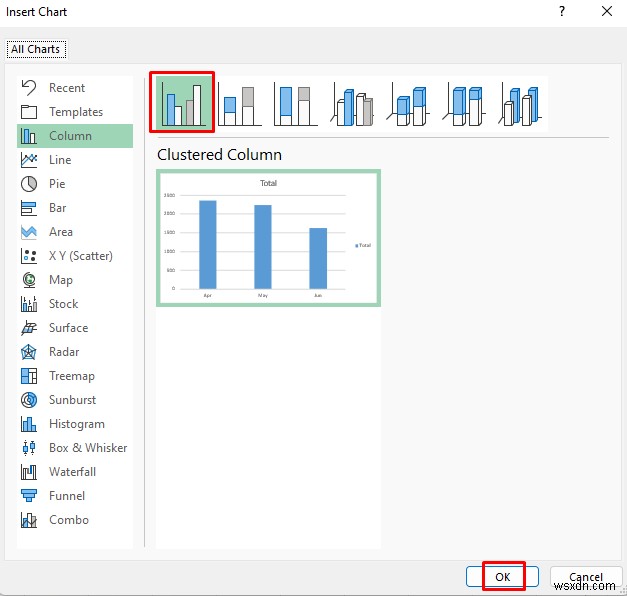Image resolution: width=627 pixels, height=596 pixels.
Task: Select the Clustered Column preview thumbnail
Action: pos(268,238)
